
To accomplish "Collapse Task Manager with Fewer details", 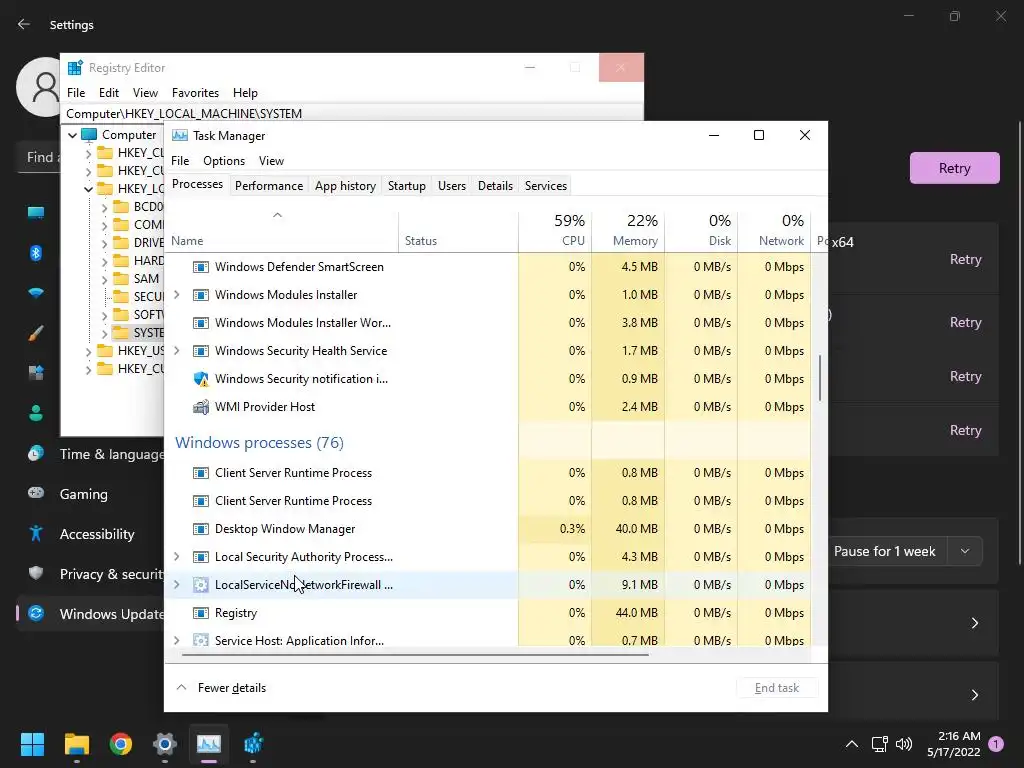I will coord(221,688).
